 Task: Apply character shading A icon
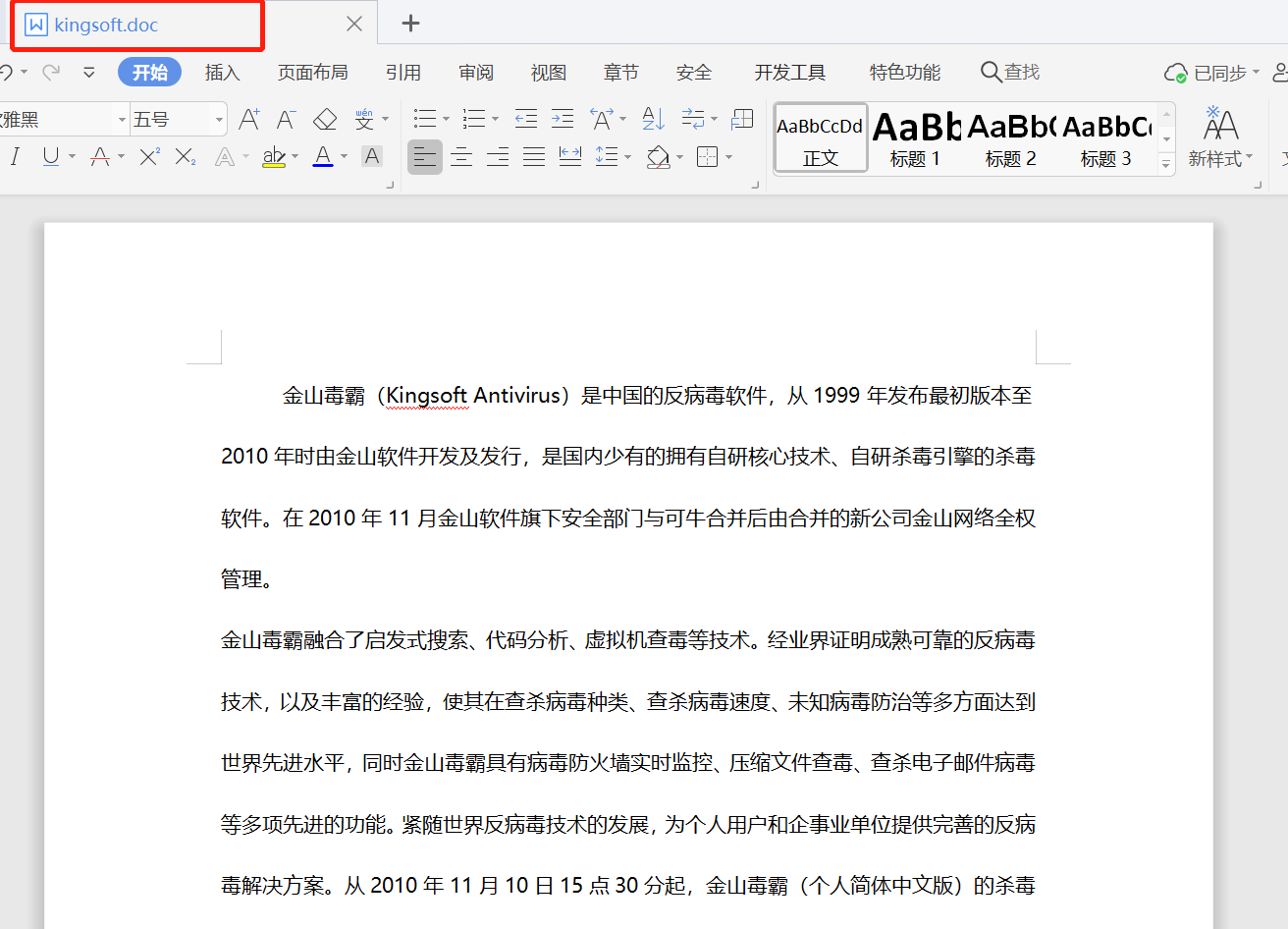(372, 156)
